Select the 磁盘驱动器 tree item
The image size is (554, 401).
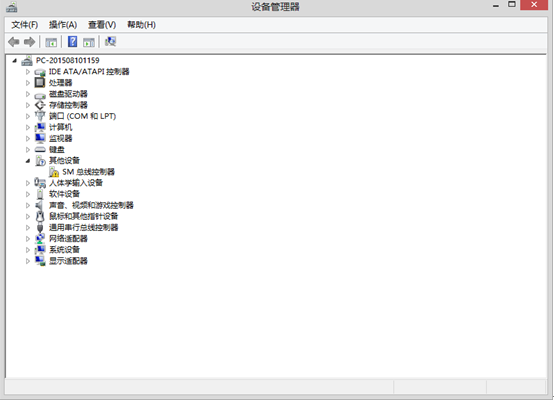click(x=68, y=94)
